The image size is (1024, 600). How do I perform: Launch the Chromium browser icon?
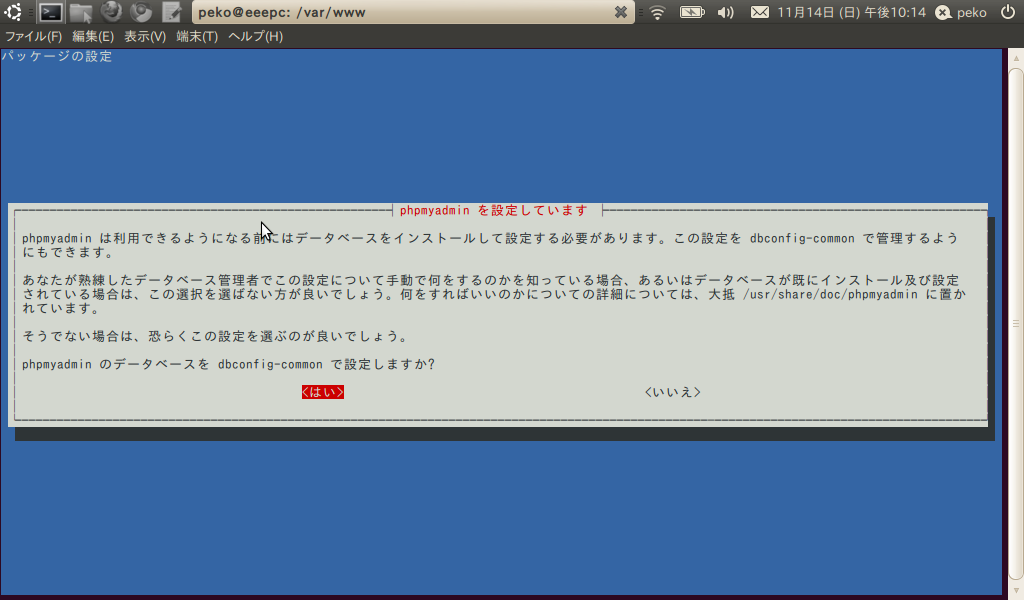141,12
